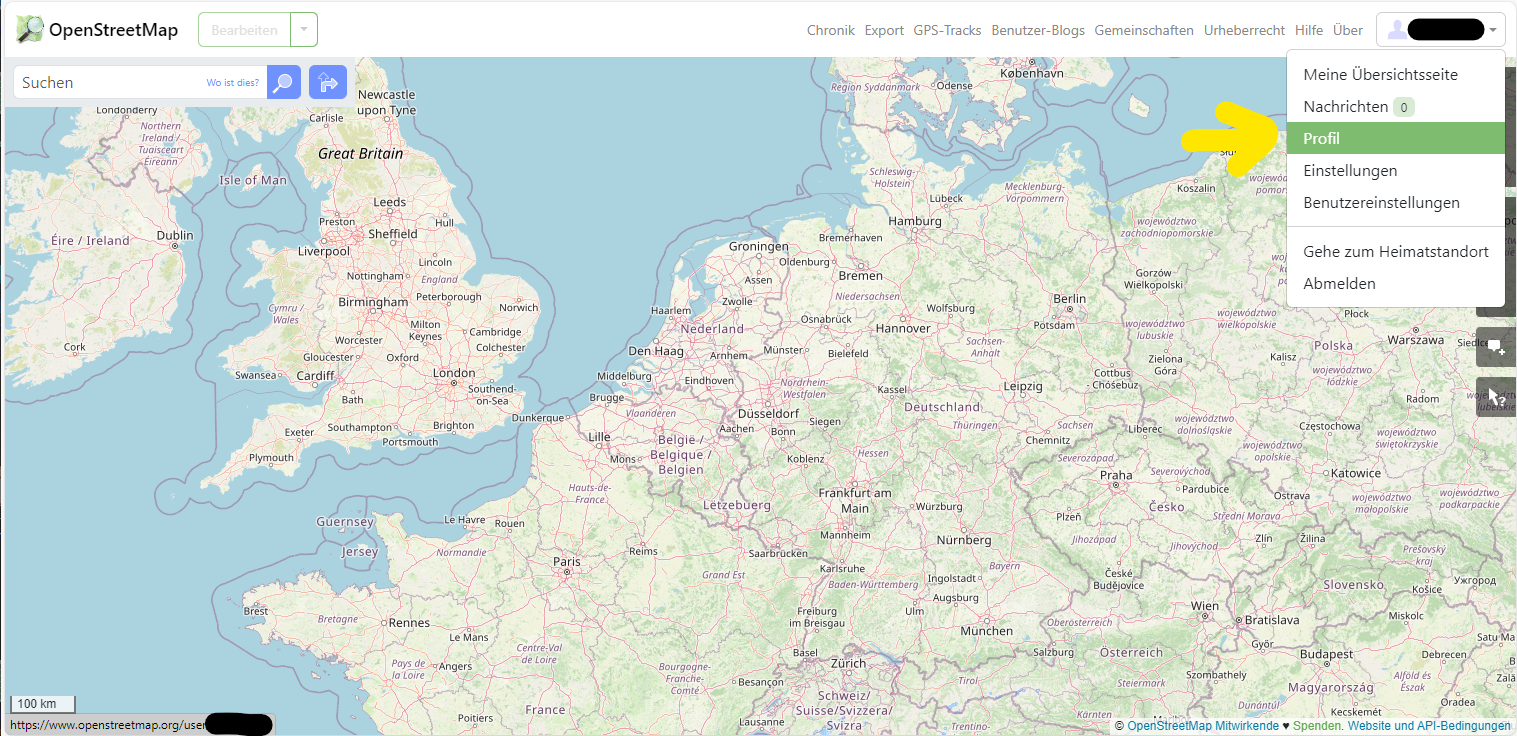This screenshot has width=1517, height=736.
Task: Click the Den Haag label
Action: (x=656, y=351)
